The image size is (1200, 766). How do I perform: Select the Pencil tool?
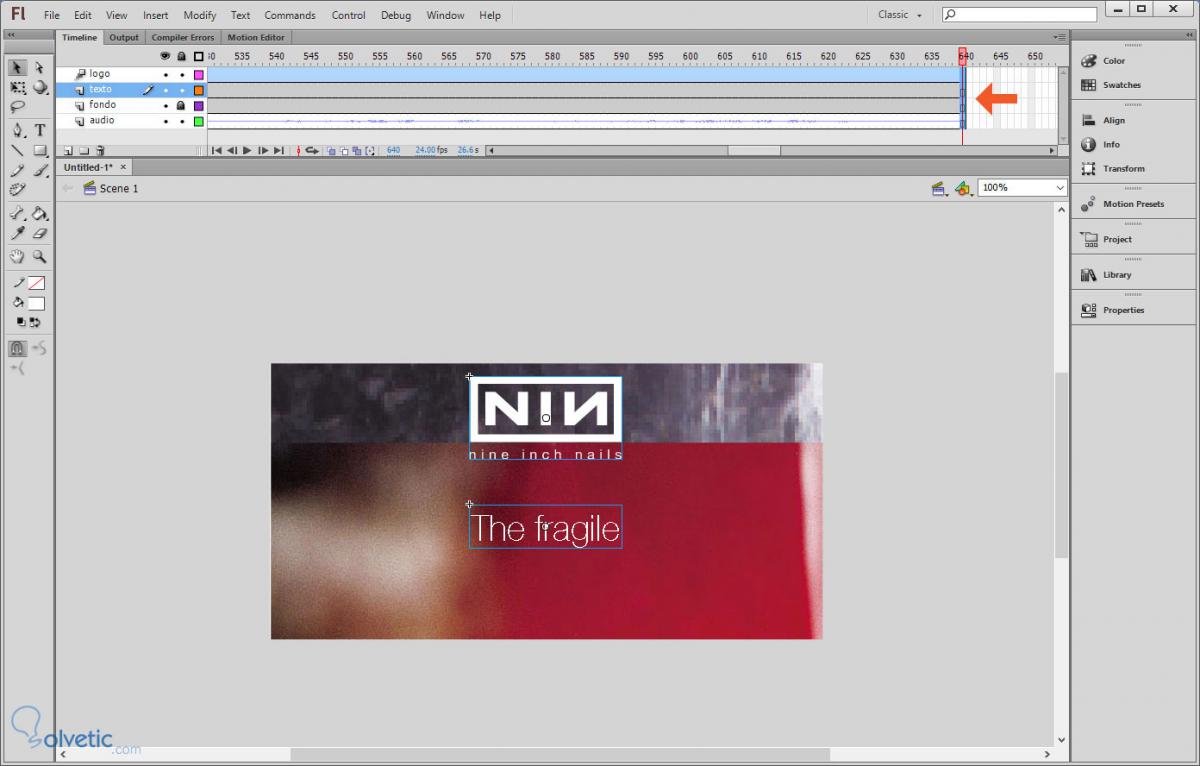(17, 170)
